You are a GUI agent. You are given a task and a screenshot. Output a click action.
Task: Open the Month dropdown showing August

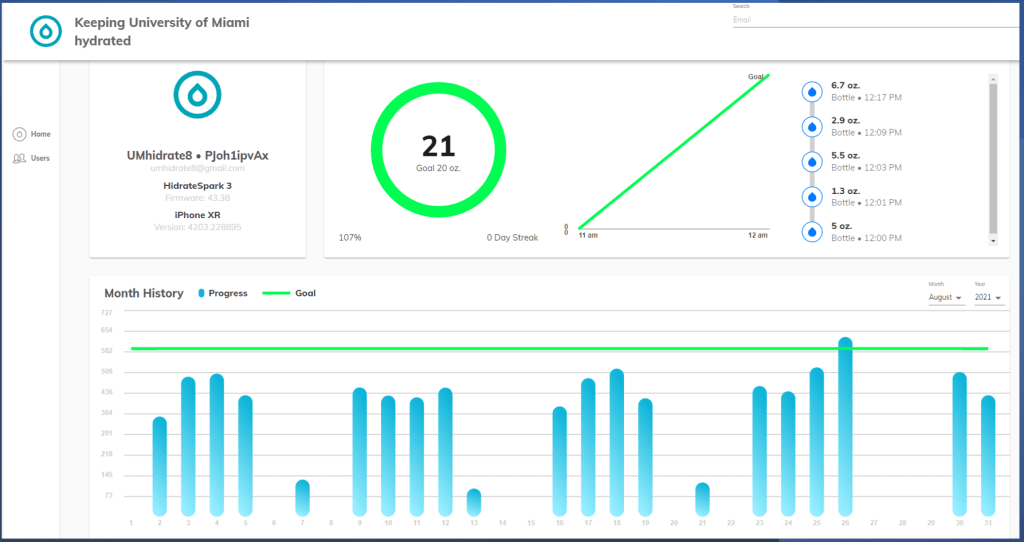pos(945,298)
